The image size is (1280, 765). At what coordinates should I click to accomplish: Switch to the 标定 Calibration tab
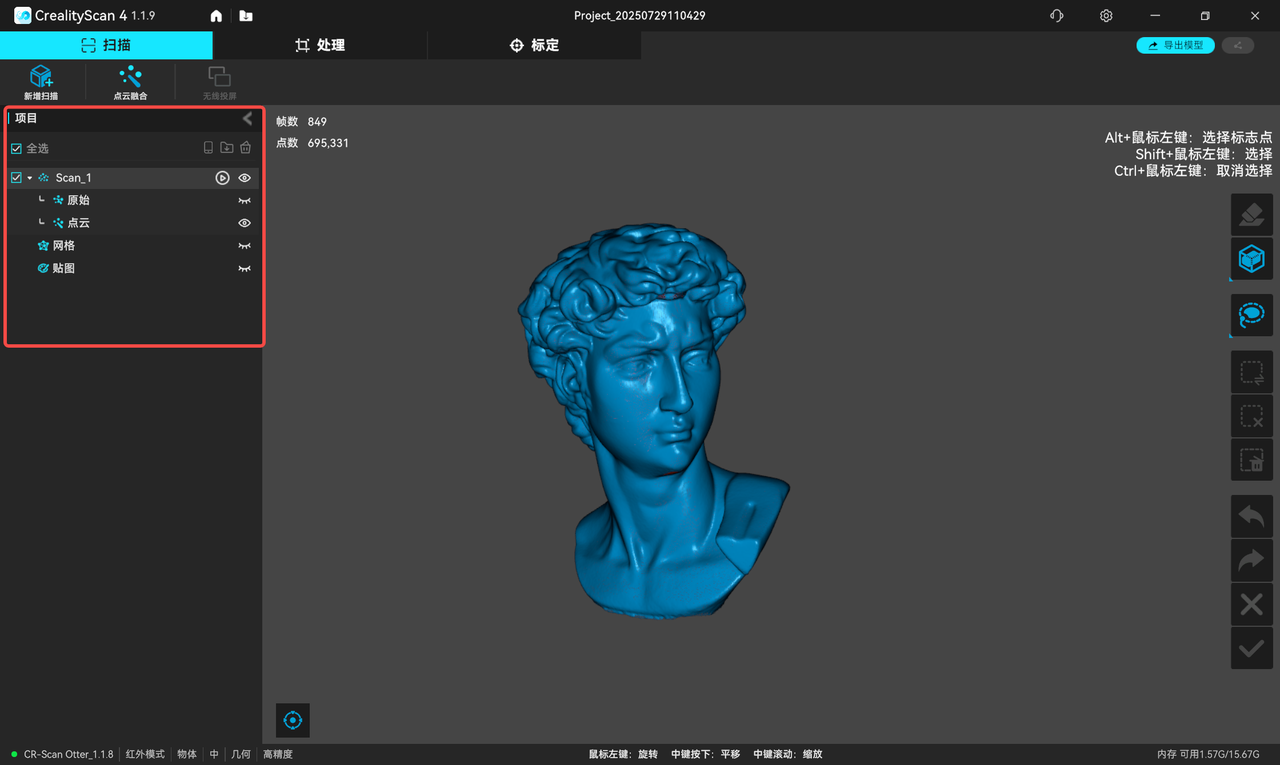coord(534,45)
